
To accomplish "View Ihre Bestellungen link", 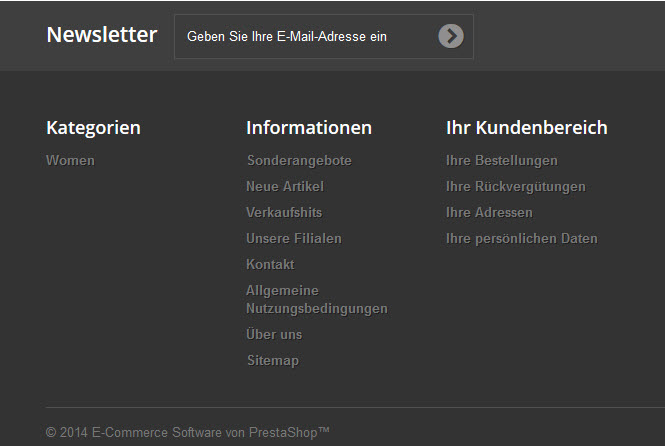I will [502, 160].
